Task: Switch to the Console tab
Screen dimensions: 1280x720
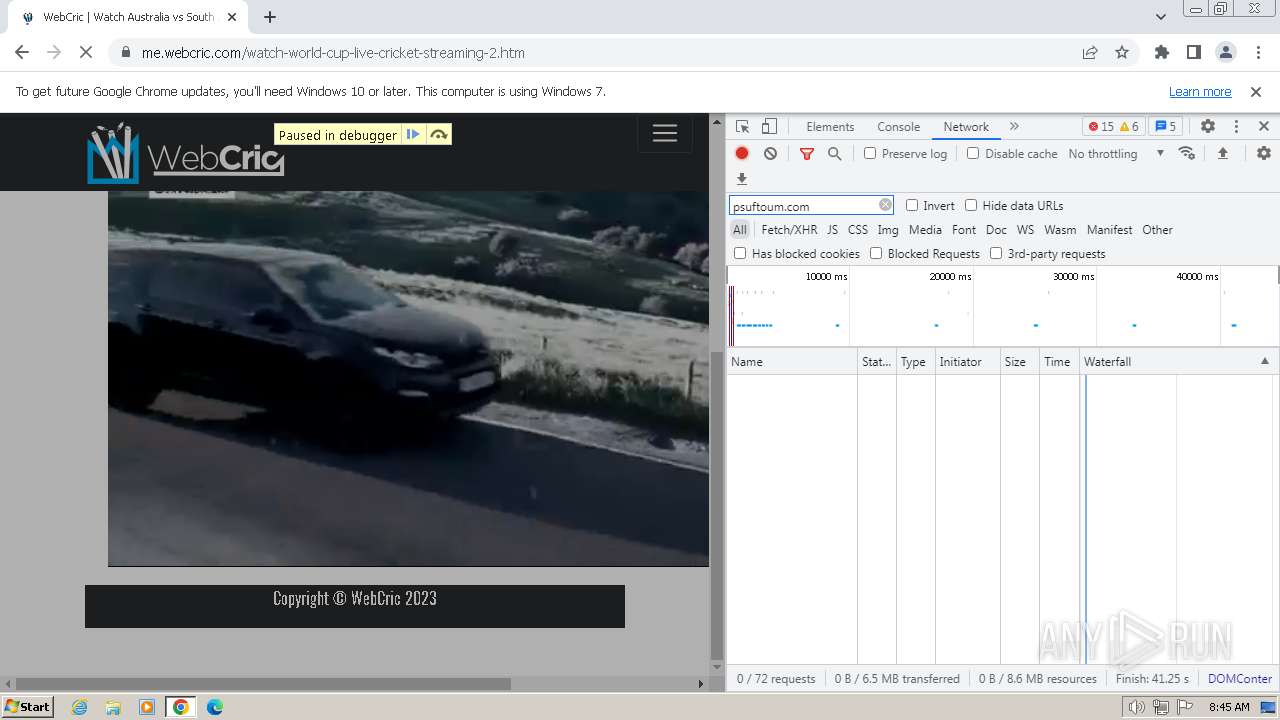Action: pos(898,126)
